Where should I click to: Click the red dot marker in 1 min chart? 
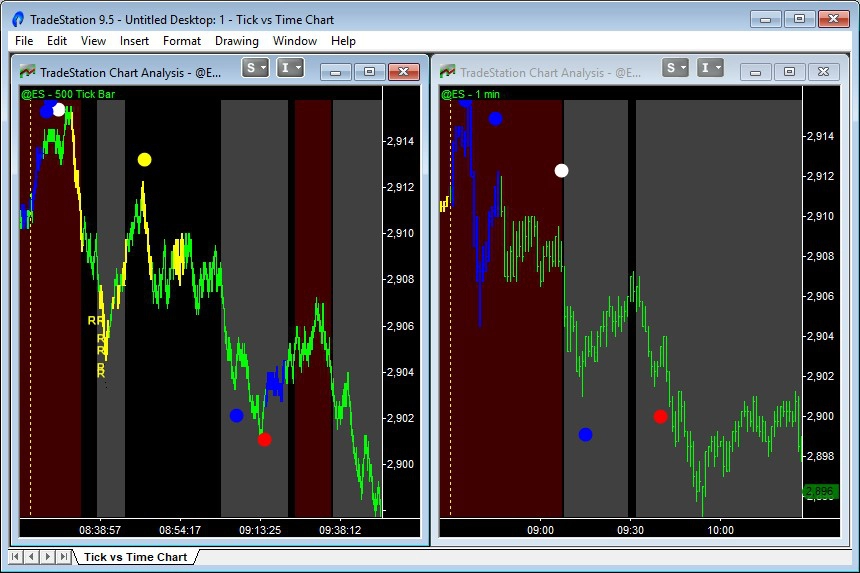click(660, 417)
